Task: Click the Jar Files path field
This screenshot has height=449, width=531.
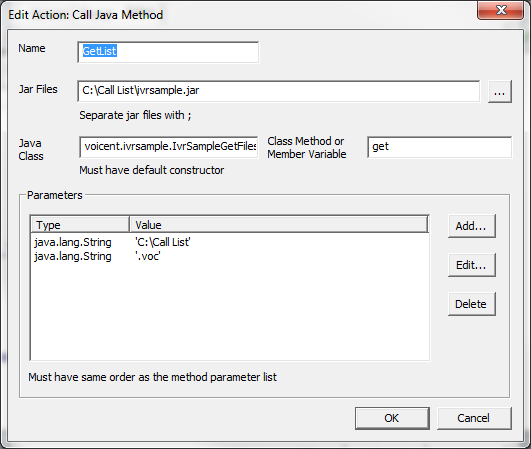Action: pos(278,91)
